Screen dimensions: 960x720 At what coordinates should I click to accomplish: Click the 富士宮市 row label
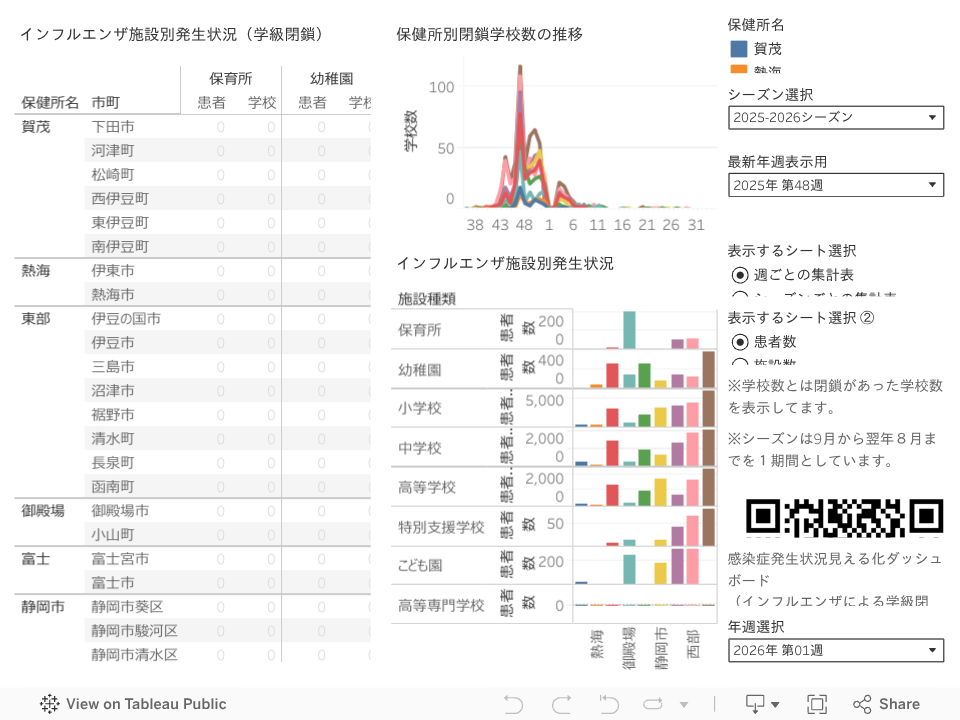pos(120,558)
